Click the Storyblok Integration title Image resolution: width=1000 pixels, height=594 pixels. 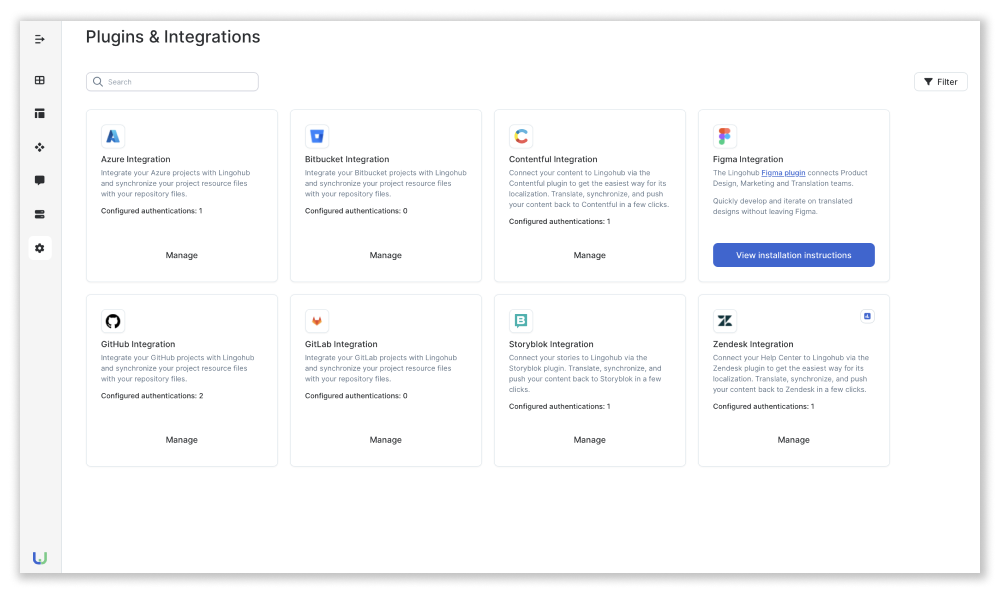tap(551, 345)
